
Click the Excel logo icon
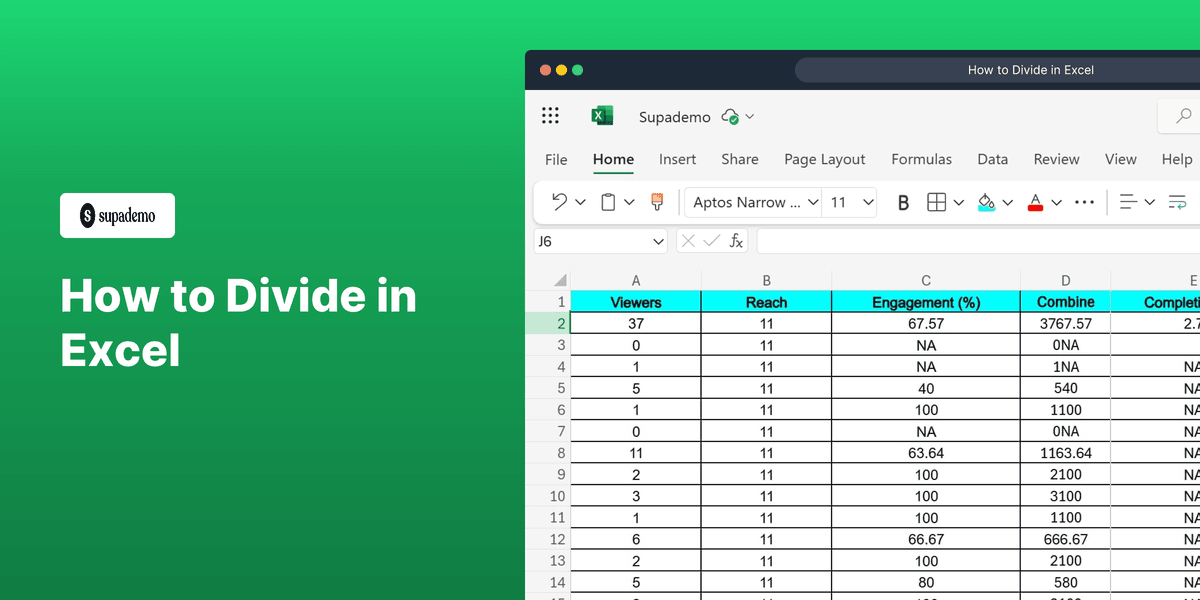[x=602, y=115]
